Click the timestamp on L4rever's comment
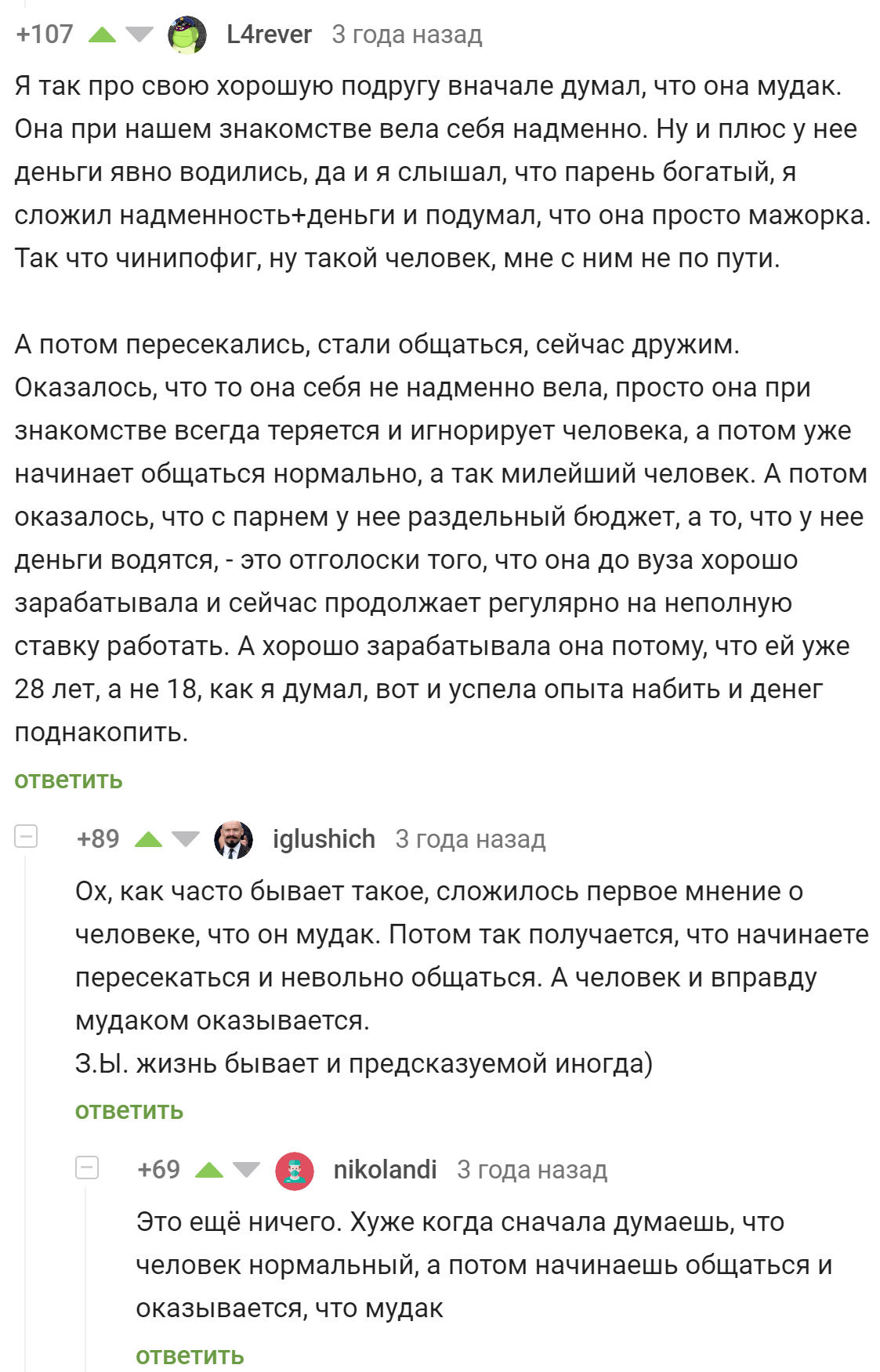The width and height of the screenshot is (880, 1372). [x=407, y=34]
